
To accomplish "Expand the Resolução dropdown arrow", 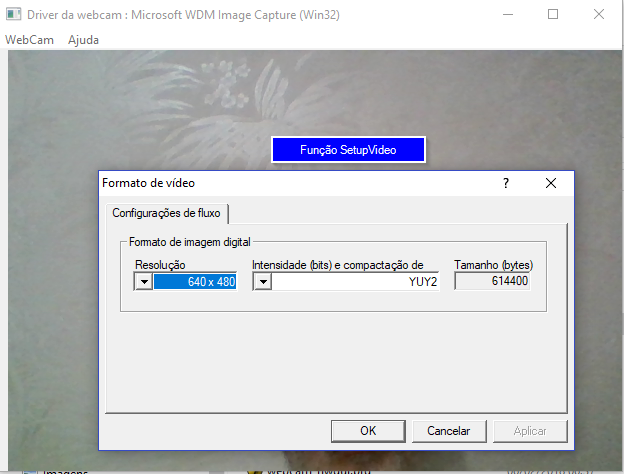I will (144, 282).
